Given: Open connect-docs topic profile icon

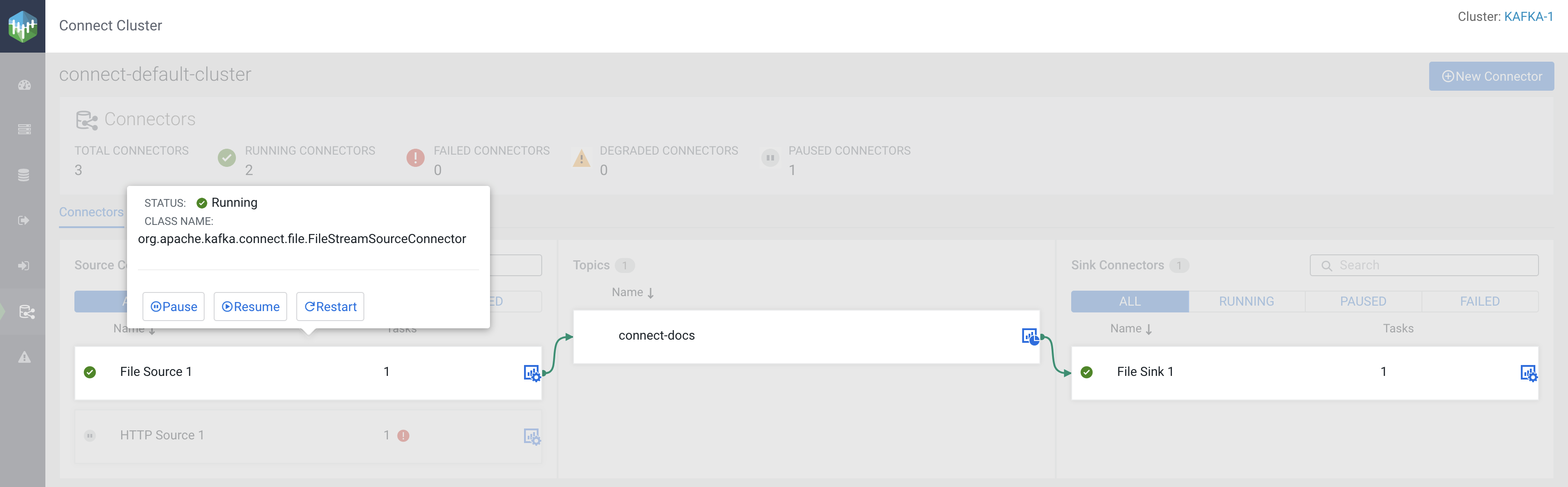Looking at the screenshot, I should tap(1030, 336).
